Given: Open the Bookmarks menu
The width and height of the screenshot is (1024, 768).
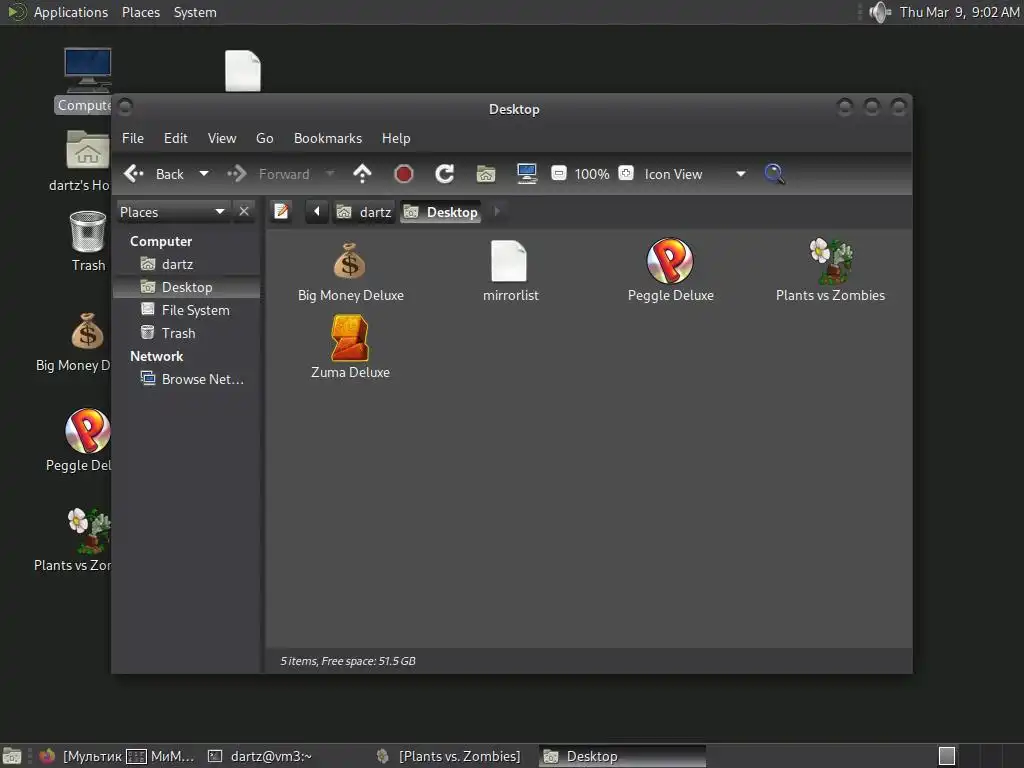Looking at the screenshot, I should (x=328, y=138).
